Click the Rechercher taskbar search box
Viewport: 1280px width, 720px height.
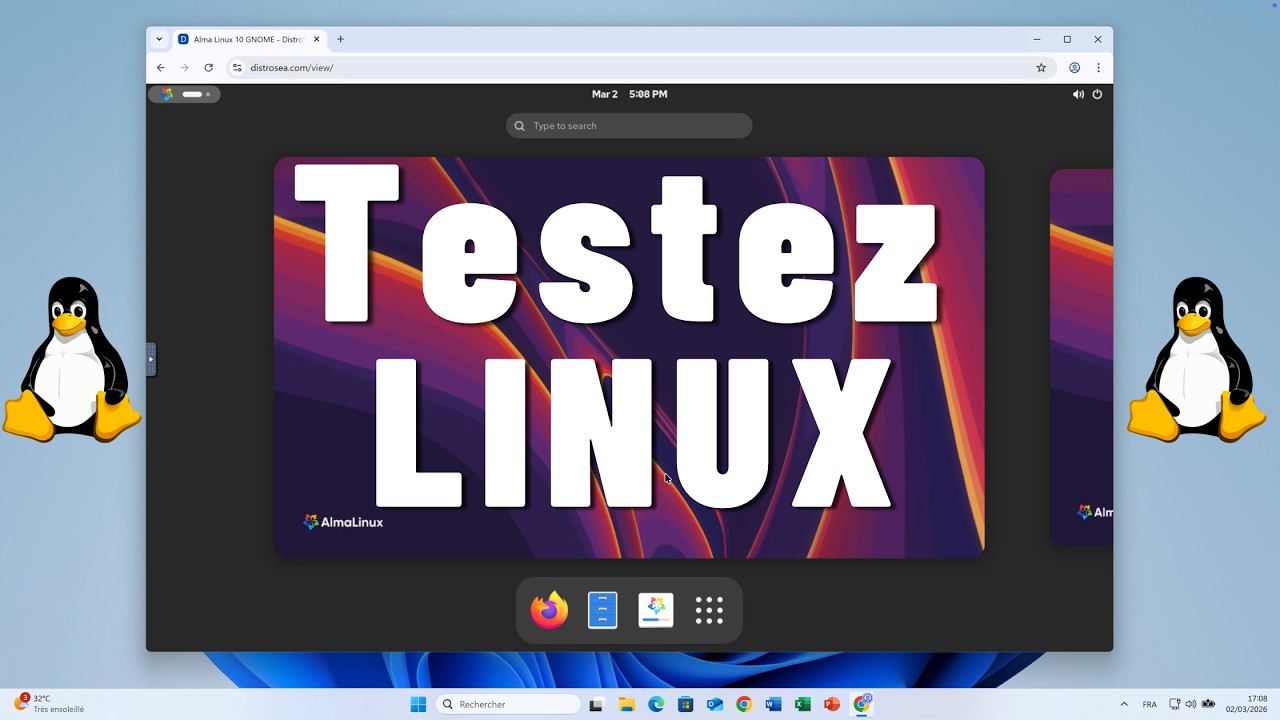click(508, 704)
